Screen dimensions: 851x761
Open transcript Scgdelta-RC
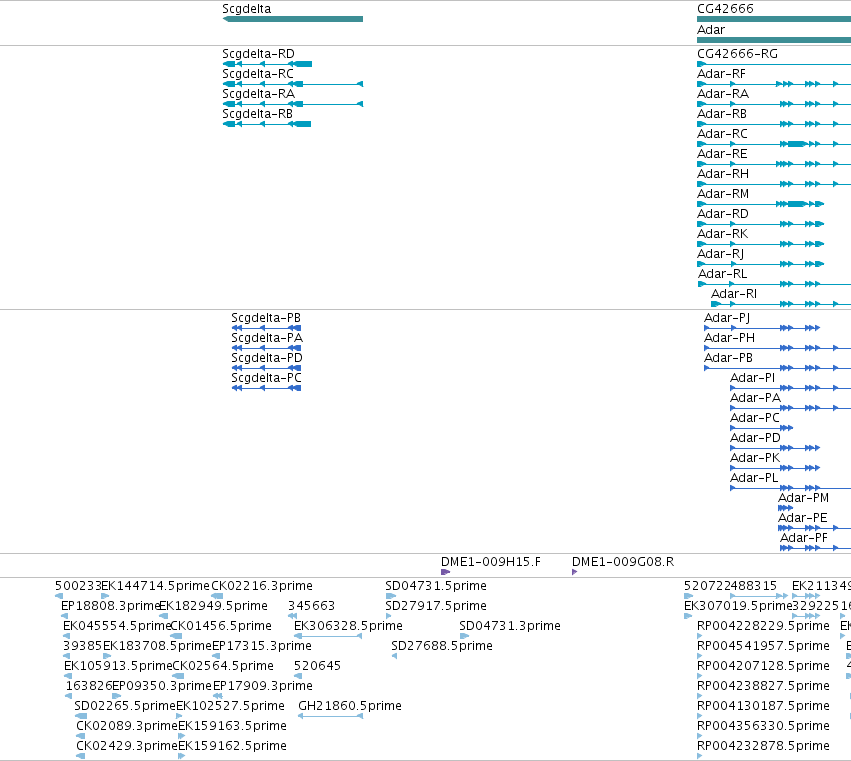click(x=258, y=74)
